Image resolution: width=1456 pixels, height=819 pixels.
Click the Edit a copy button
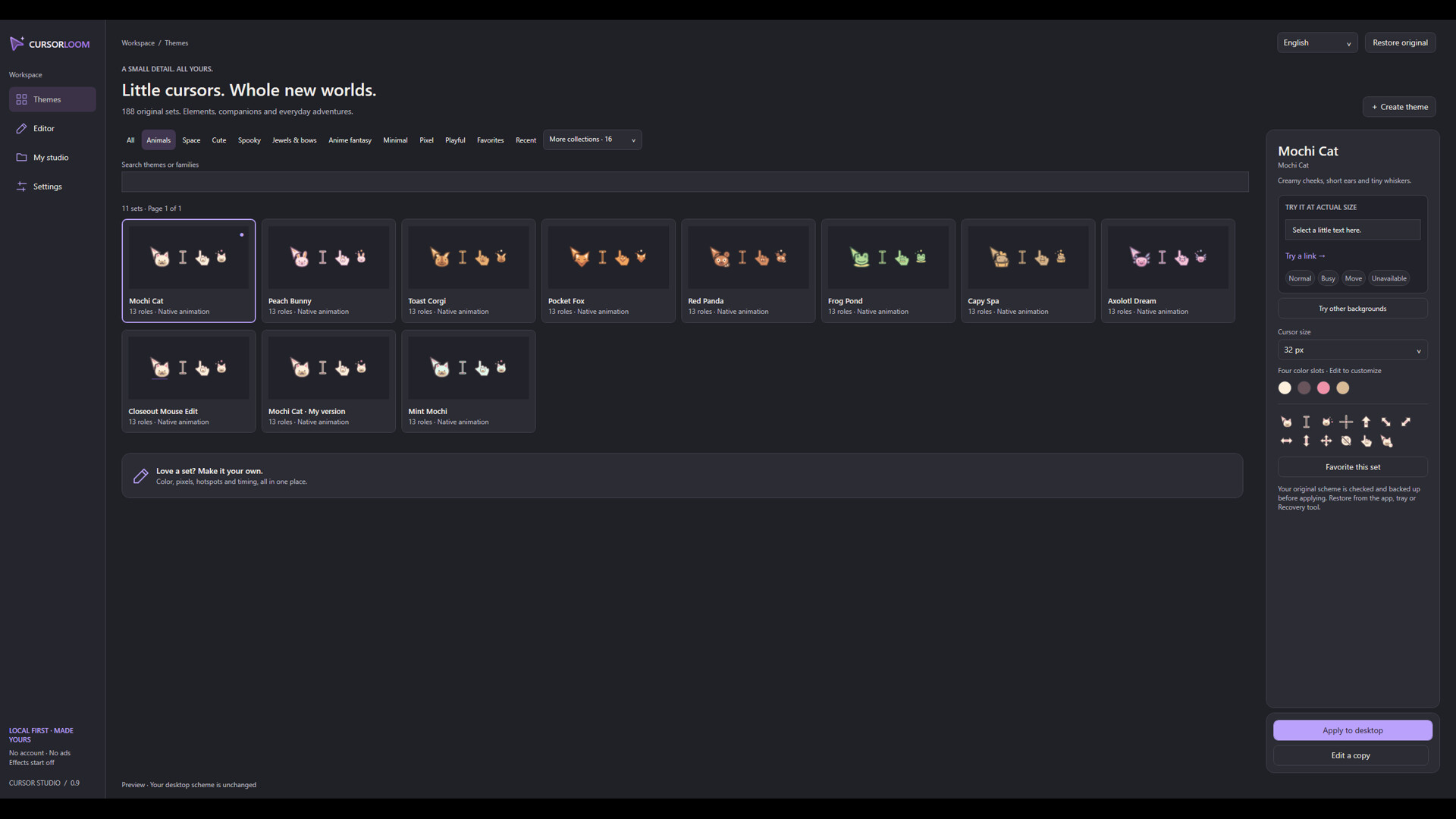click(1351, 755)
